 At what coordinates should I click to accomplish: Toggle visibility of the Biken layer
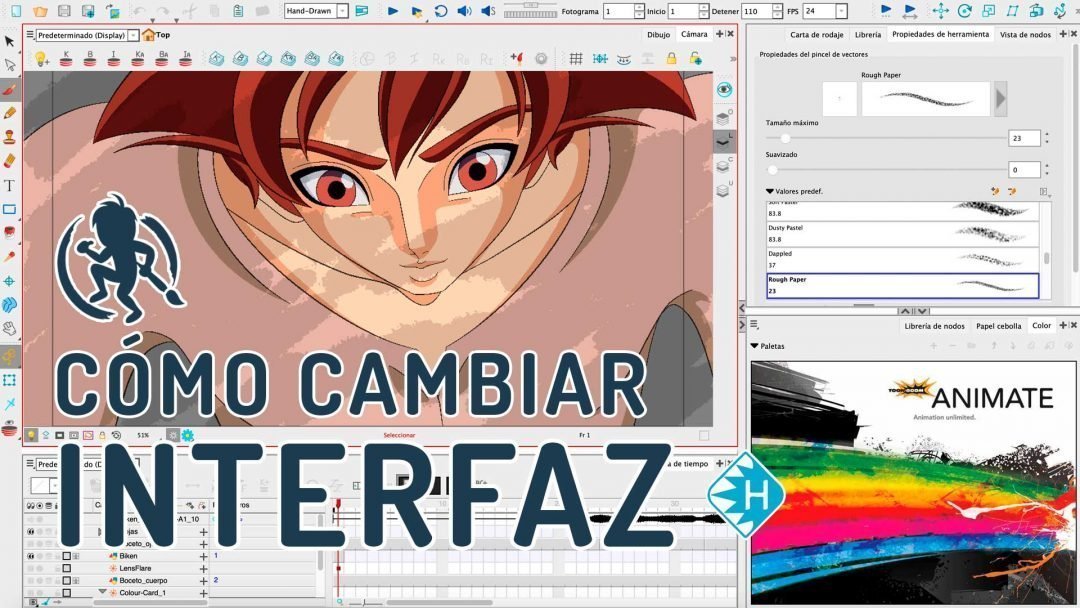30,556
